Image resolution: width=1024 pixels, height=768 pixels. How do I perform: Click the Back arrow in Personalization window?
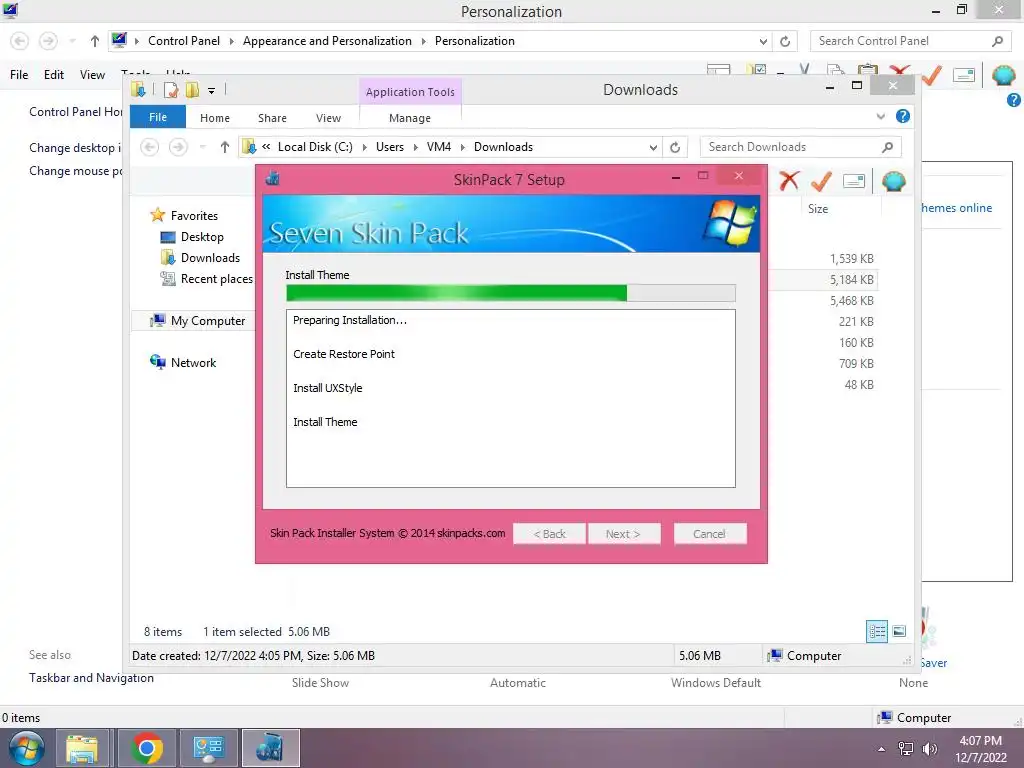(20, 41)
